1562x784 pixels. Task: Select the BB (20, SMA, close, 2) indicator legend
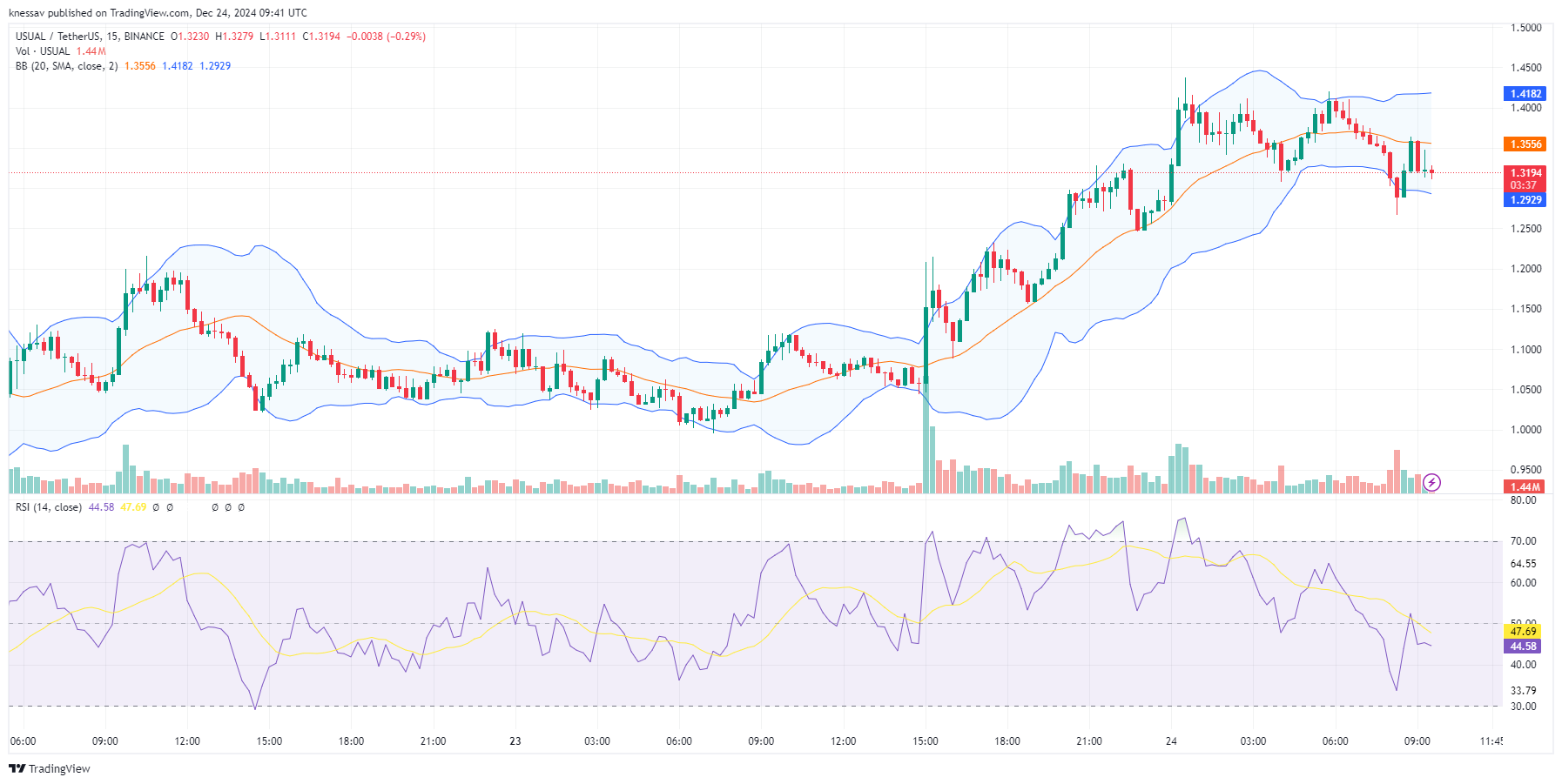point(66,66)
